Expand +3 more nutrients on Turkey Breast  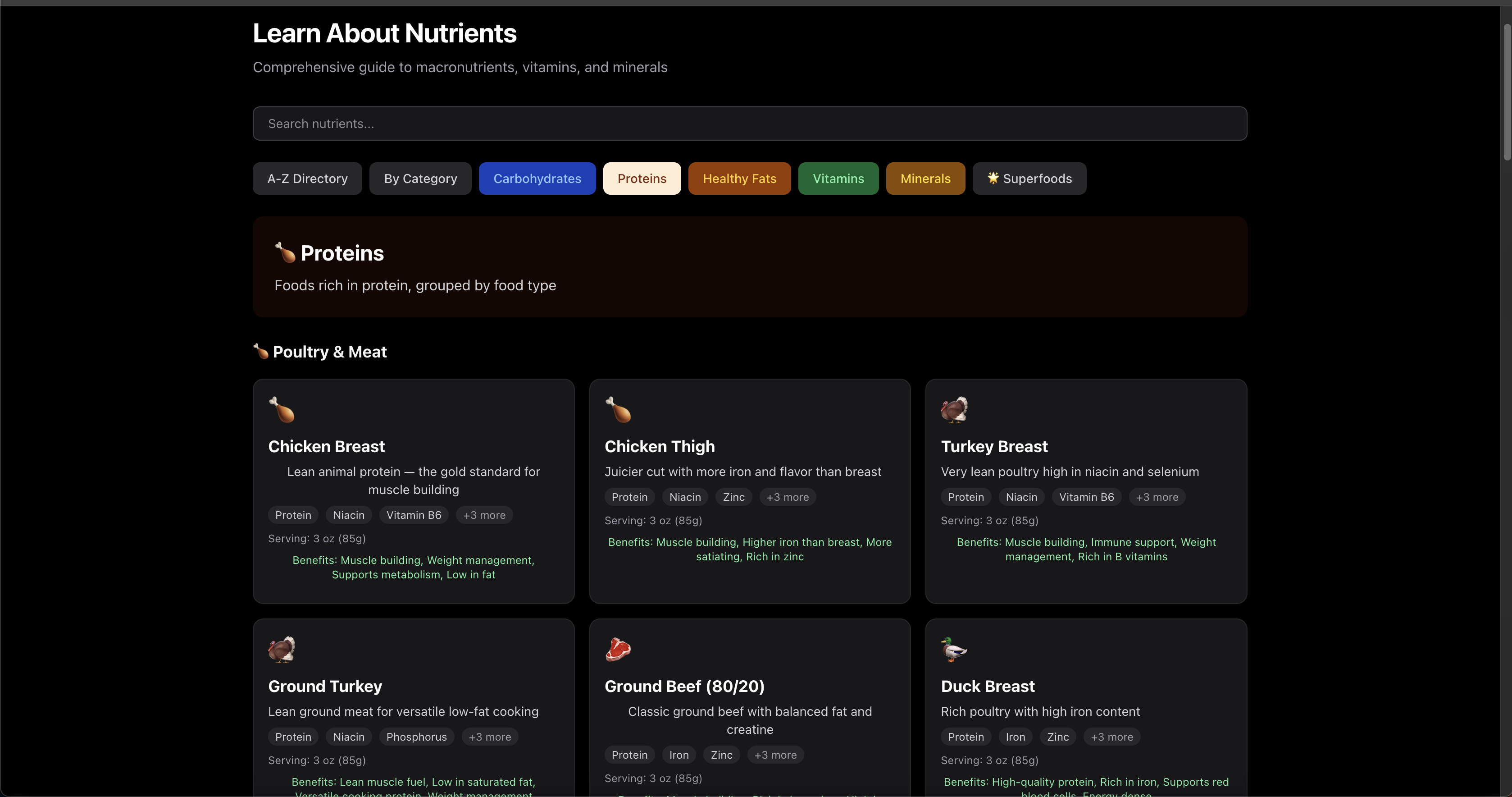tap(1157, 496)
